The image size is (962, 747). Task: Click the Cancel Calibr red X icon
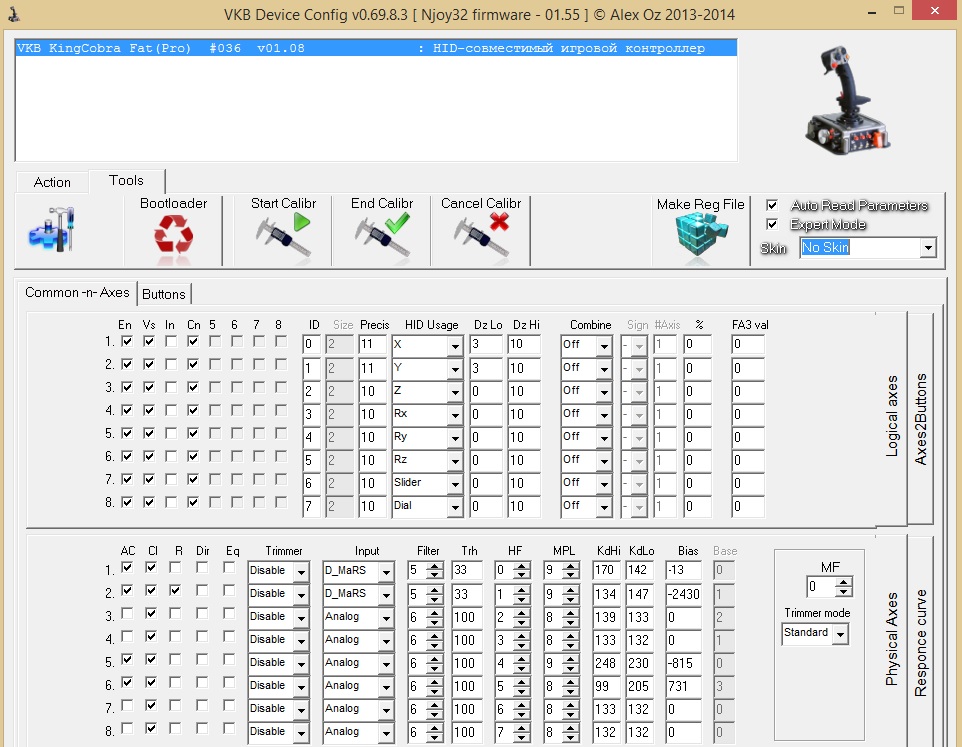(481, 235)
